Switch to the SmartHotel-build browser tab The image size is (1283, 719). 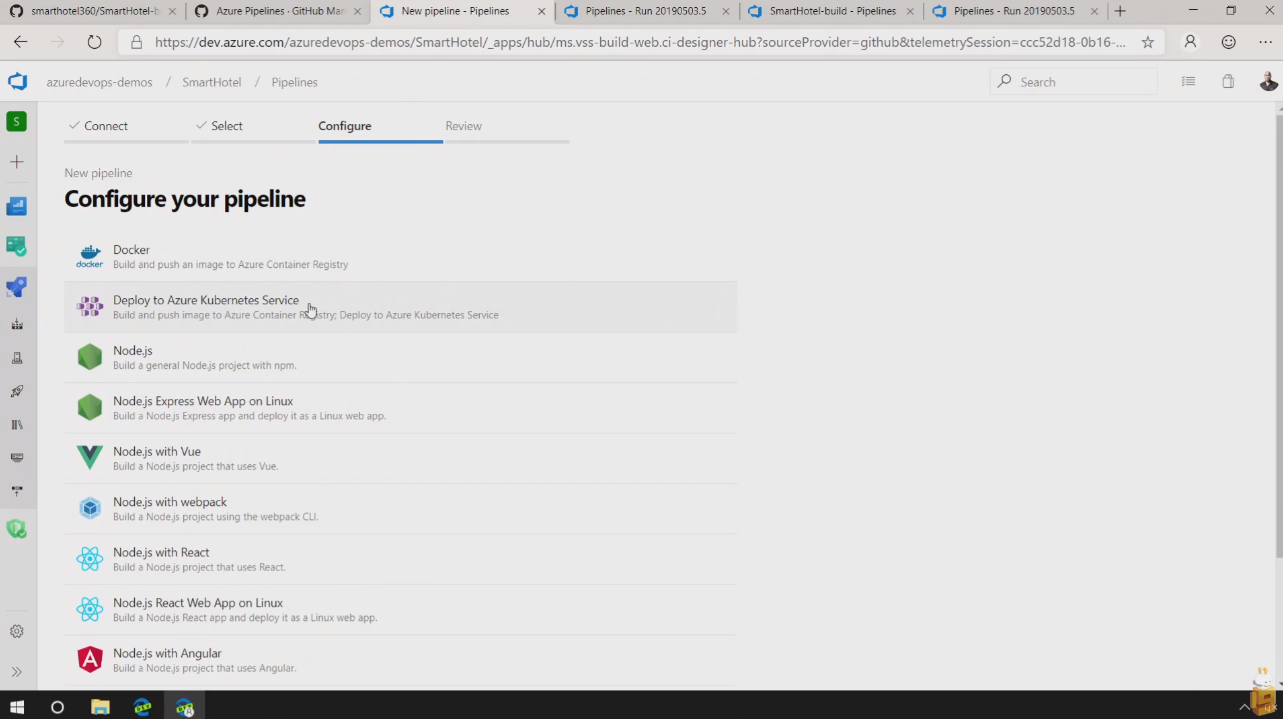(x=832, y=11)
